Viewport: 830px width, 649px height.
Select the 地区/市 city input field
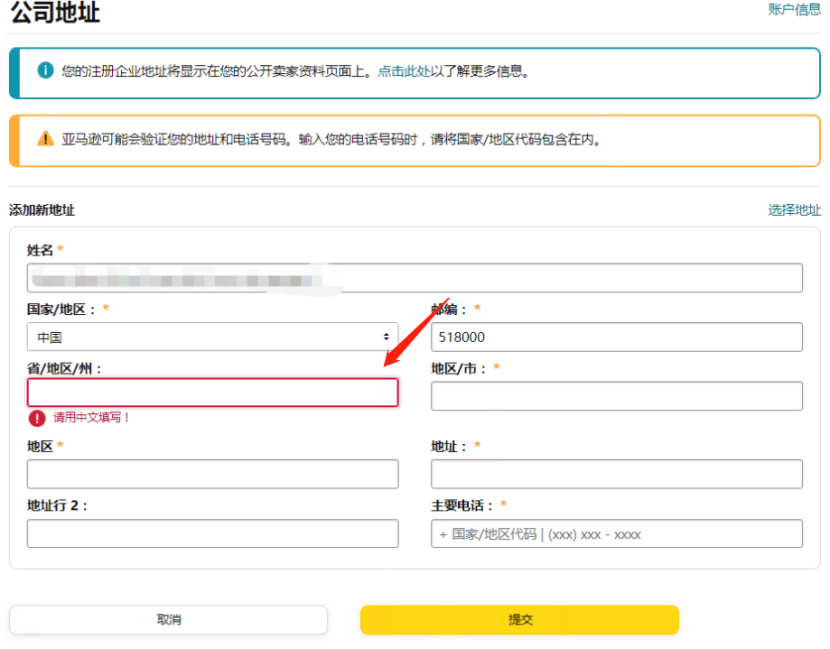point(616,396)
